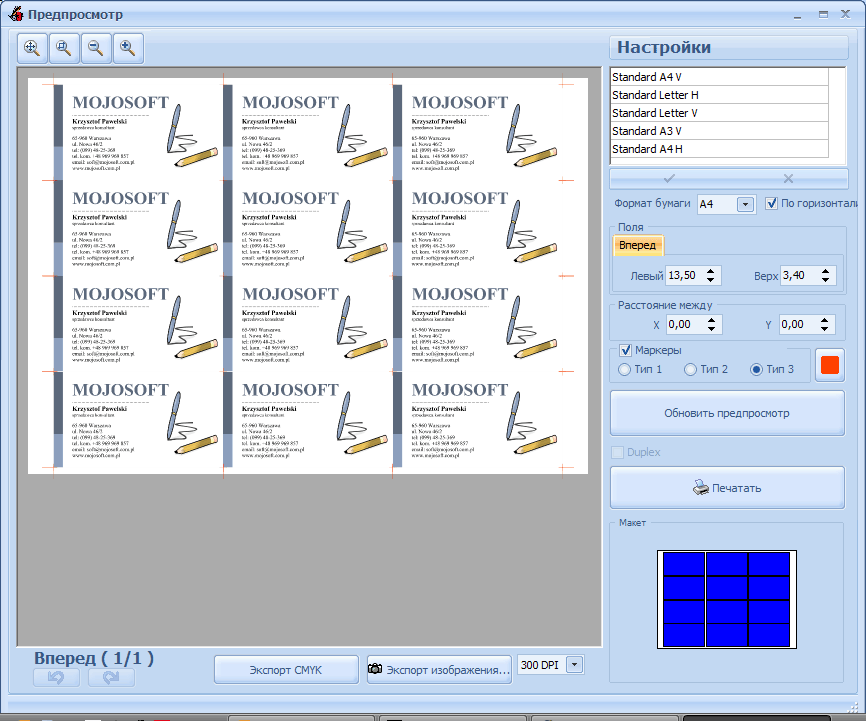Select marker Тип 3 radio button
Image resolution: width=866 pixels, height=721 pixels.
click(x=756, y=370)
